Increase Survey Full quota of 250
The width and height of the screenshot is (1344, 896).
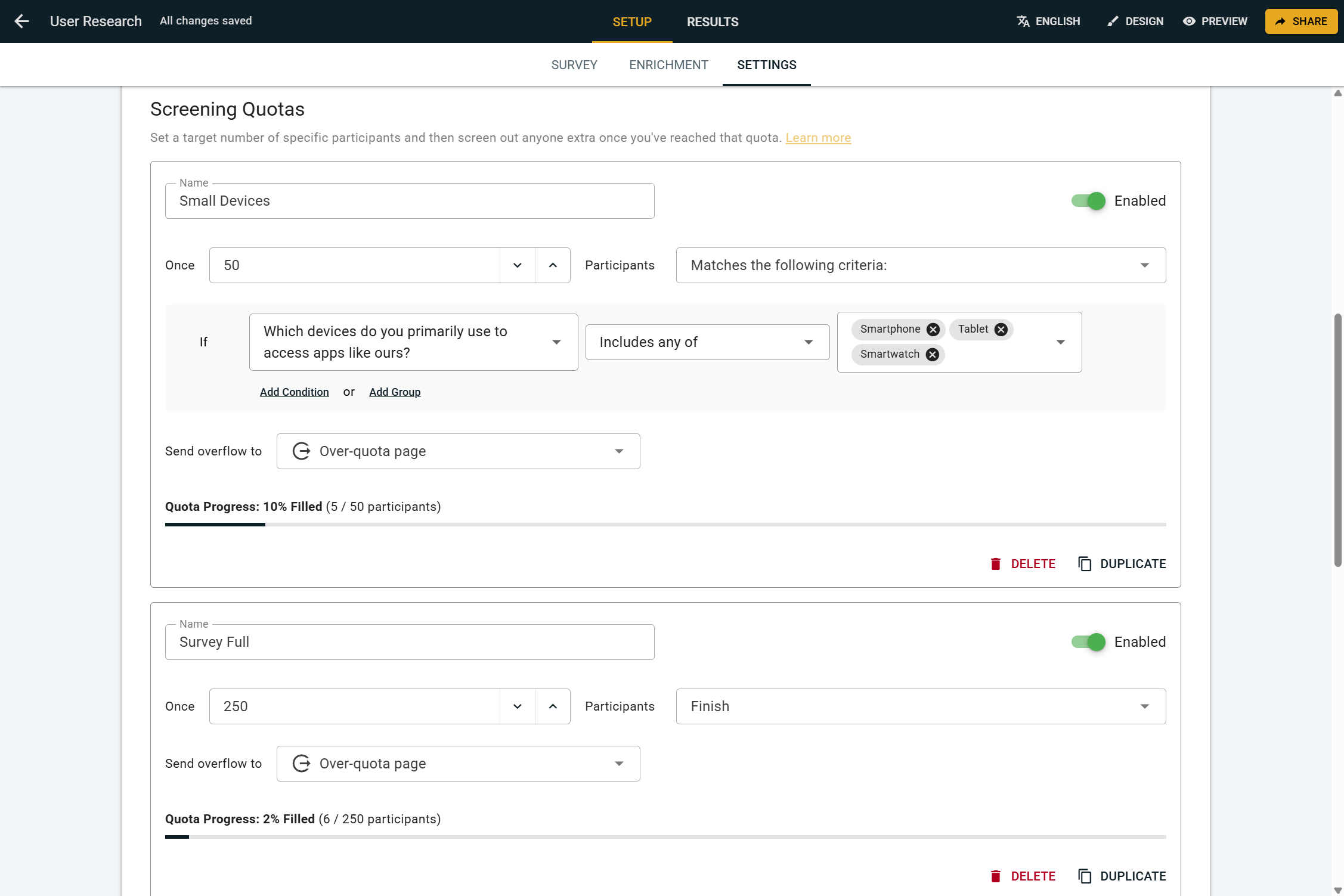(553, 706)
